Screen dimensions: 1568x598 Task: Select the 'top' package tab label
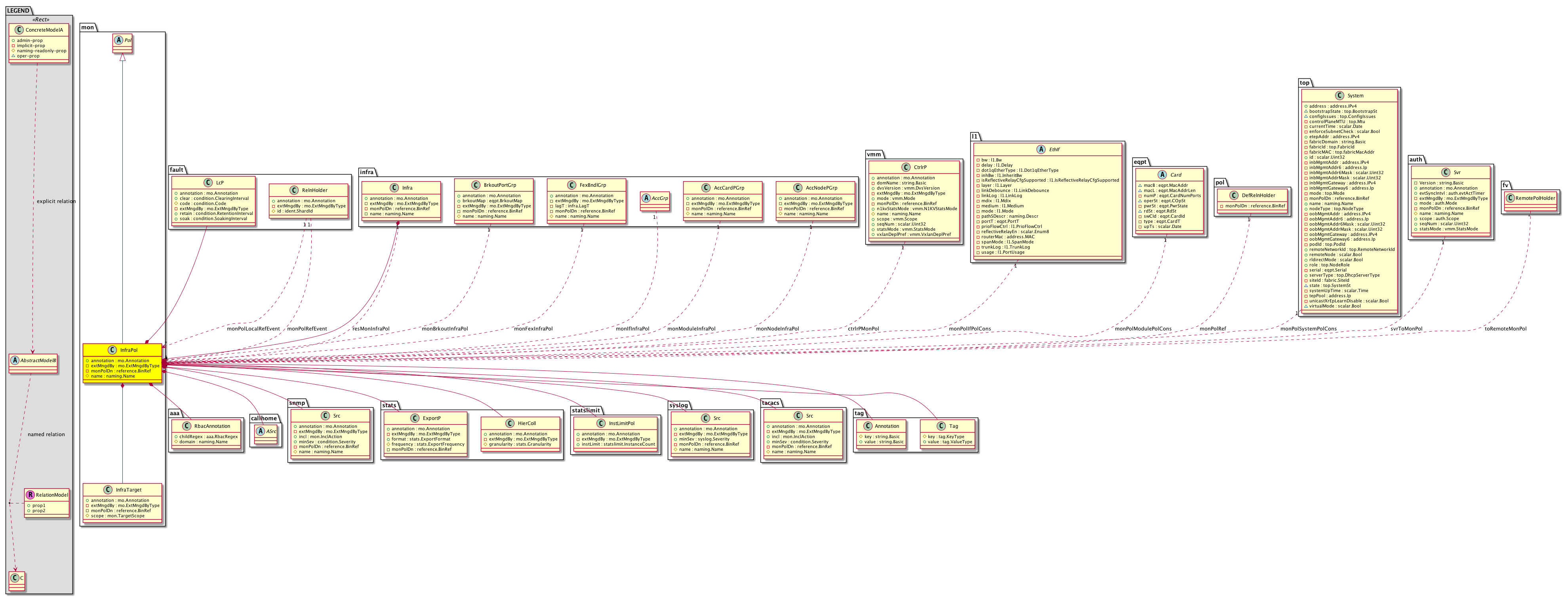[x=1305, y=83]
